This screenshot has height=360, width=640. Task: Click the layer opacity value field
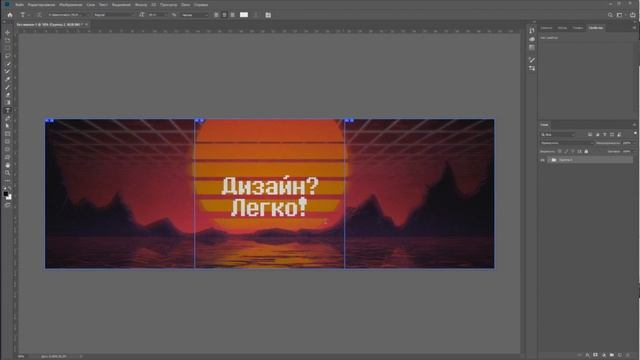628,143
